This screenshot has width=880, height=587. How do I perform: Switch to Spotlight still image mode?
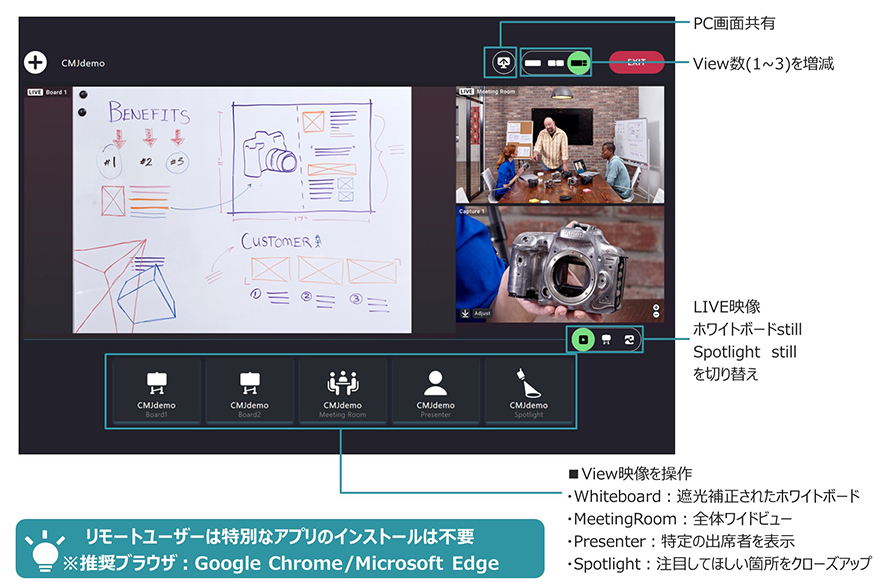629,339
